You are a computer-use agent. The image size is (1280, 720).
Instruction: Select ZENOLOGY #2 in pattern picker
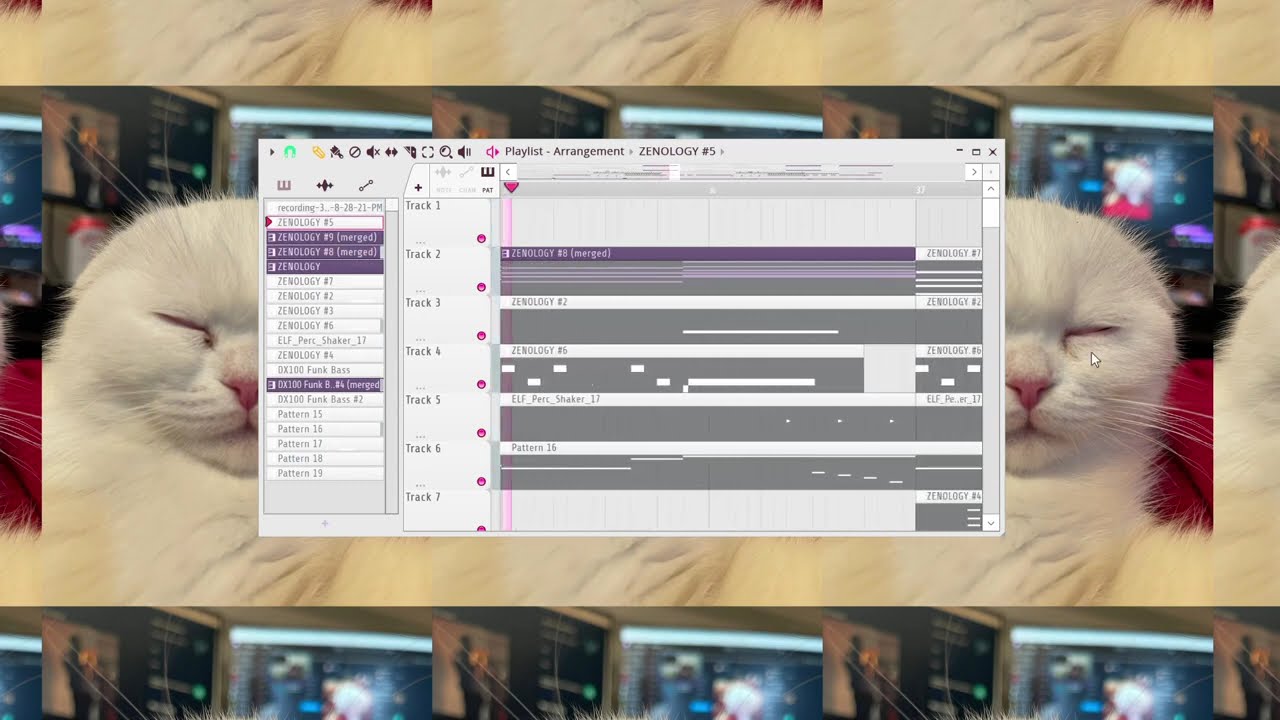[x=324, y=296]
